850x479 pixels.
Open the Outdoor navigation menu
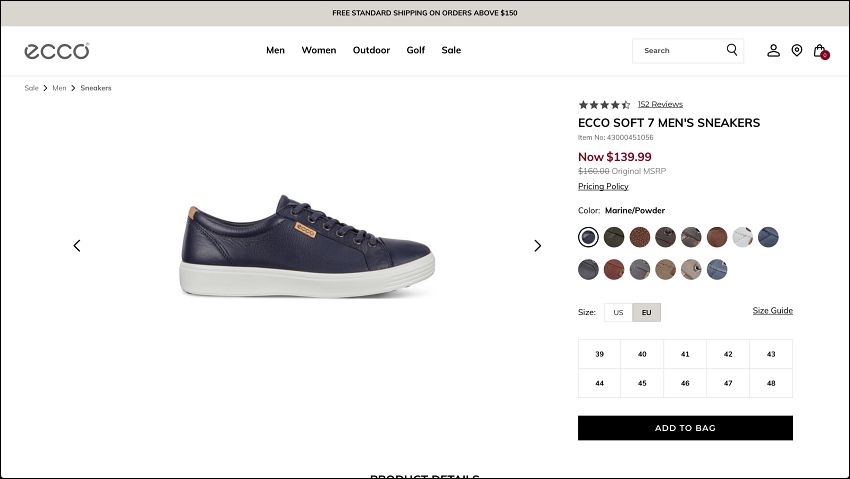click(371, 50)
